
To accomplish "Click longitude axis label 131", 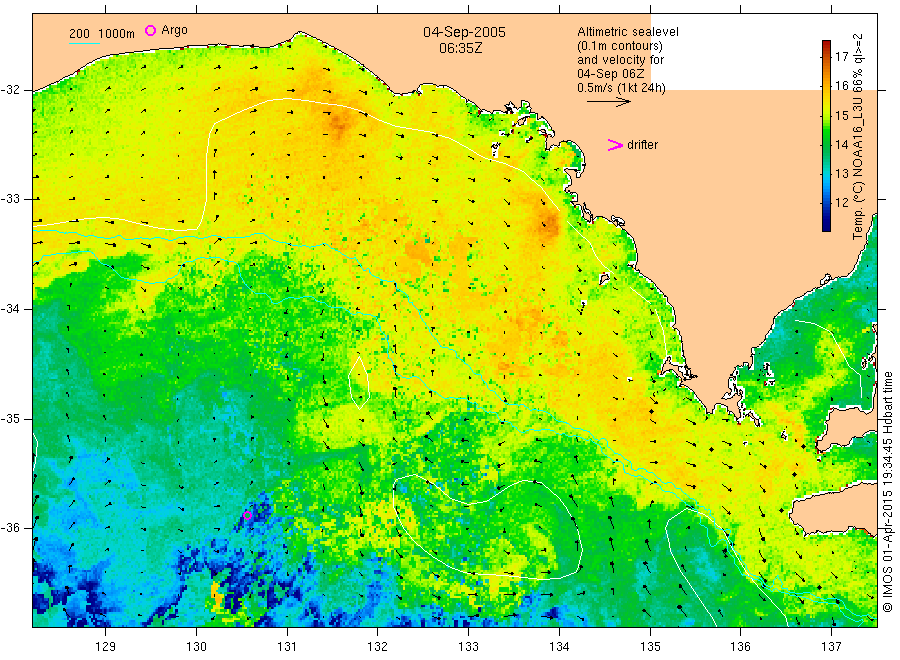I will [287, 647].
